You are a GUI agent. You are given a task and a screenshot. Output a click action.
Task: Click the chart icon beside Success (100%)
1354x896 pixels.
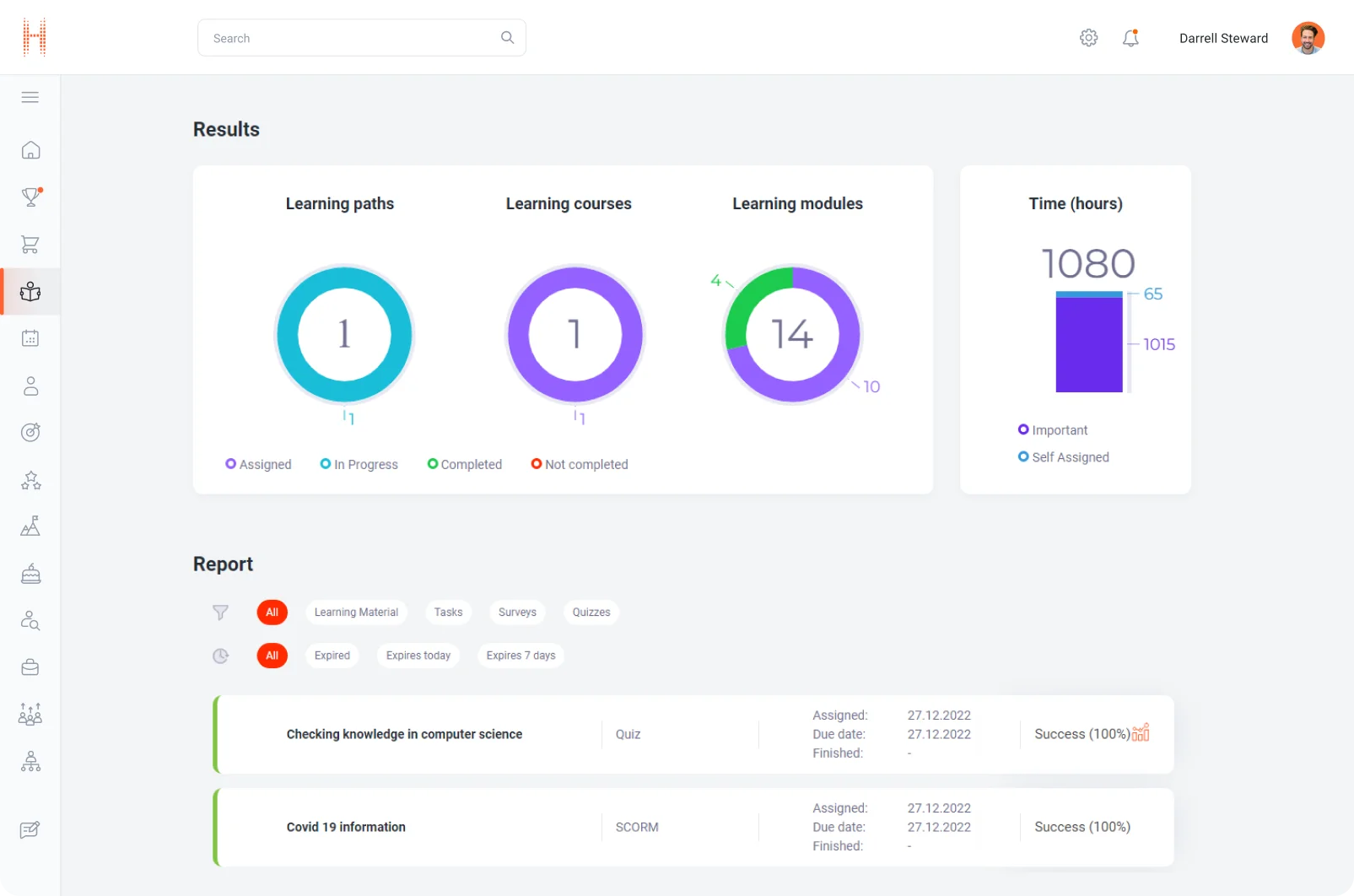tap(1141, 732)
